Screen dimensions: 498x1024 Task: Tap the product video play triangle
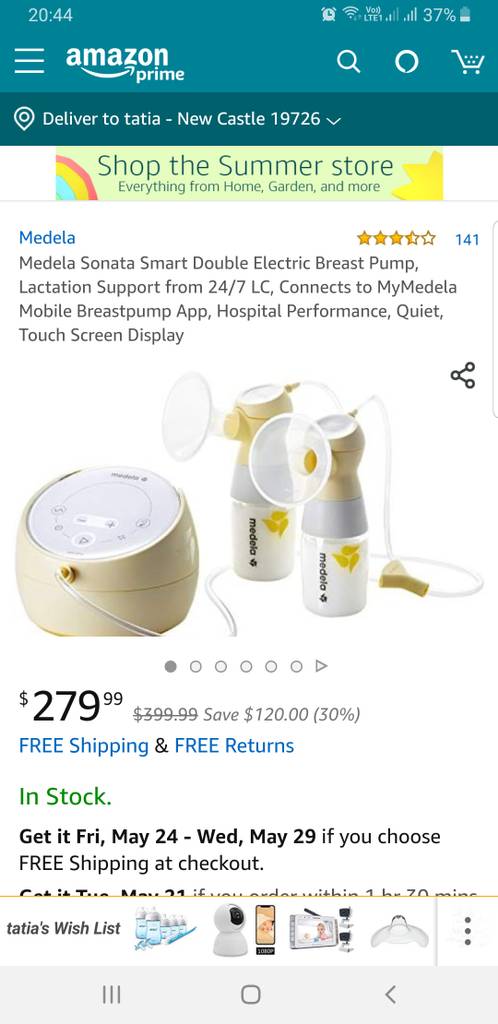click(321, 666)
